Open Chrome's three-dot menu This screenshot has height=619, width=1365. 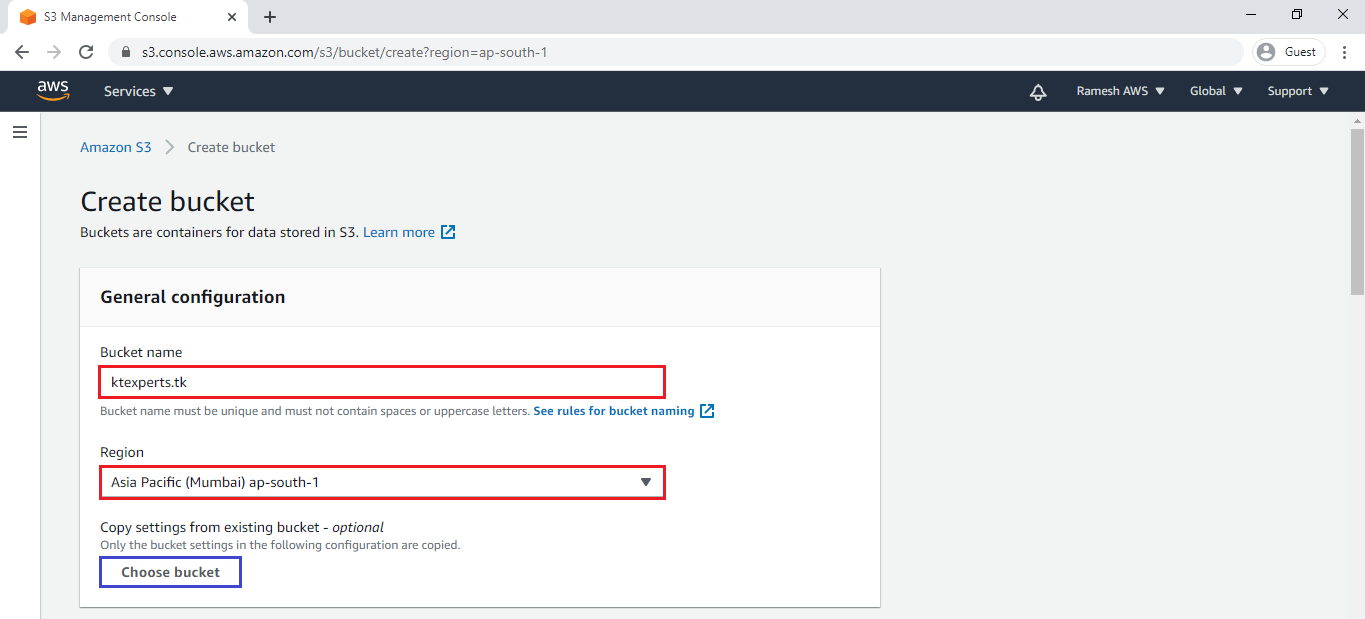[x=1343, y=52]
